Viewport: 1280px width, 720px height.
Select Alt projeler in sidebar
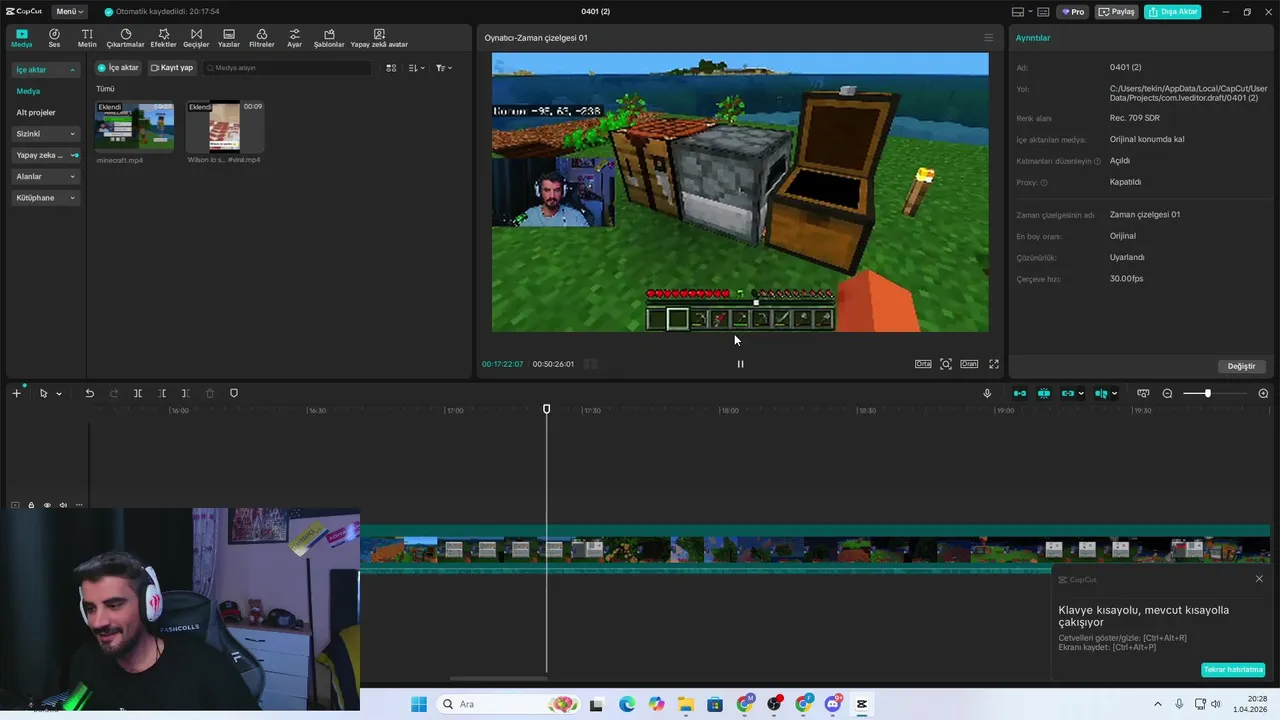(x=36, y=113)
